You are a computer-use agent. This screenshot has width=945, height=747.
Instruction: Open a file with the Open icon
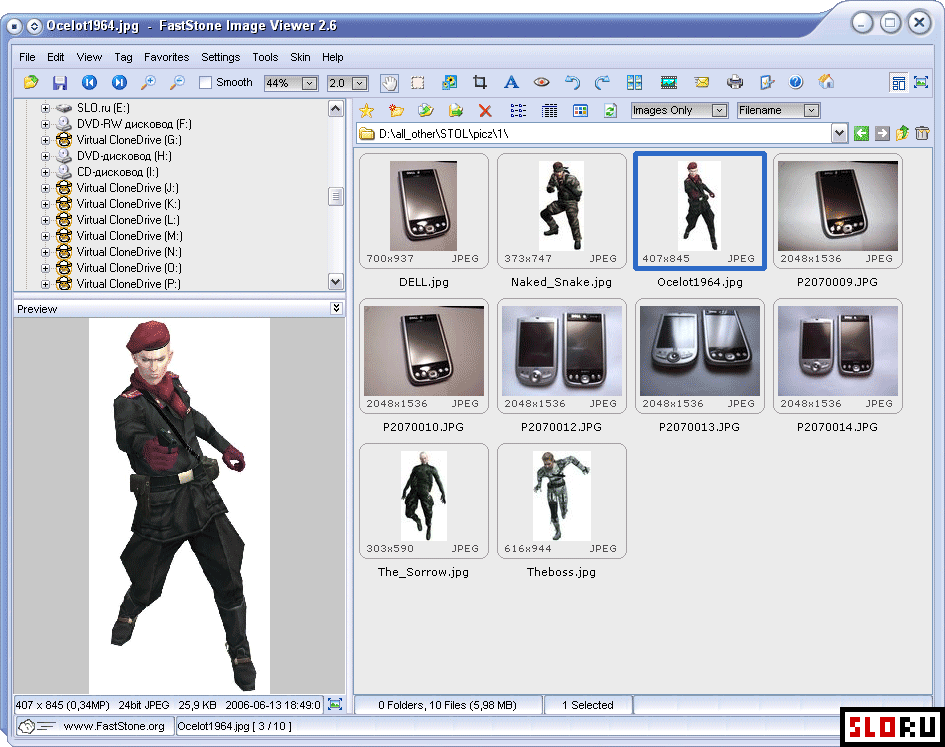[x=31, y=82]
